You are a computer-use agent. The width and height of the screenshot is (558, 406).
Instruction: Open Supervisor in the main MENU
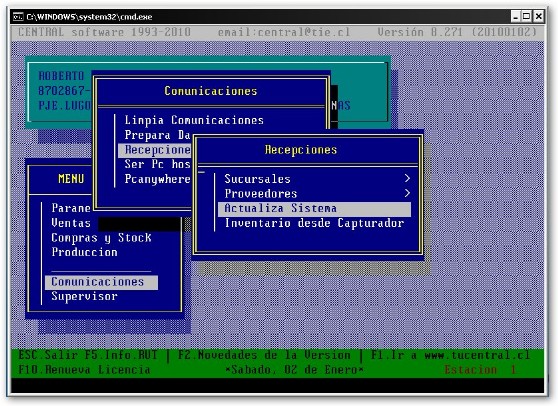click(x=84, y=296)
